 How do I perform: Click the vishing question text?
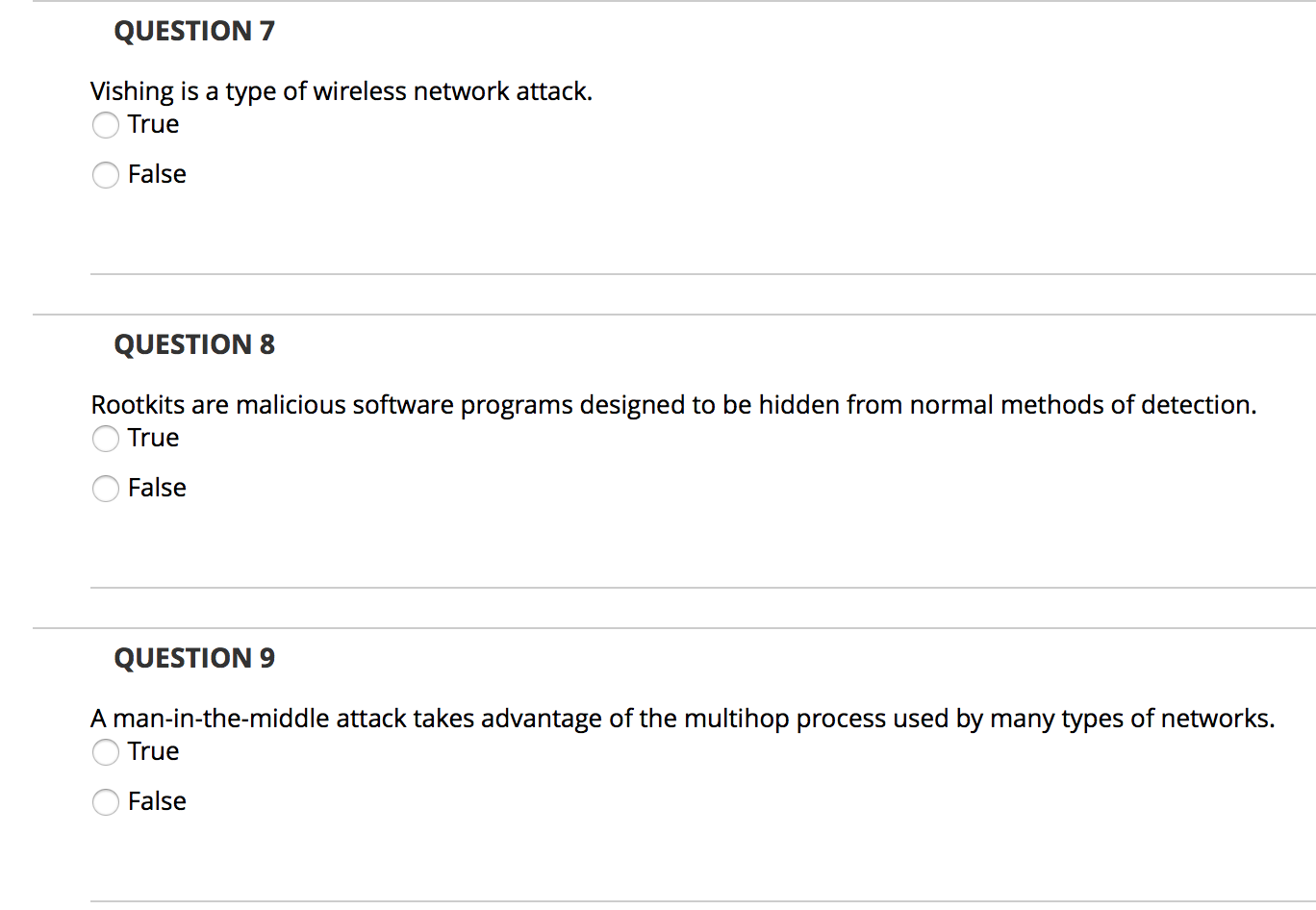(342, 90)
